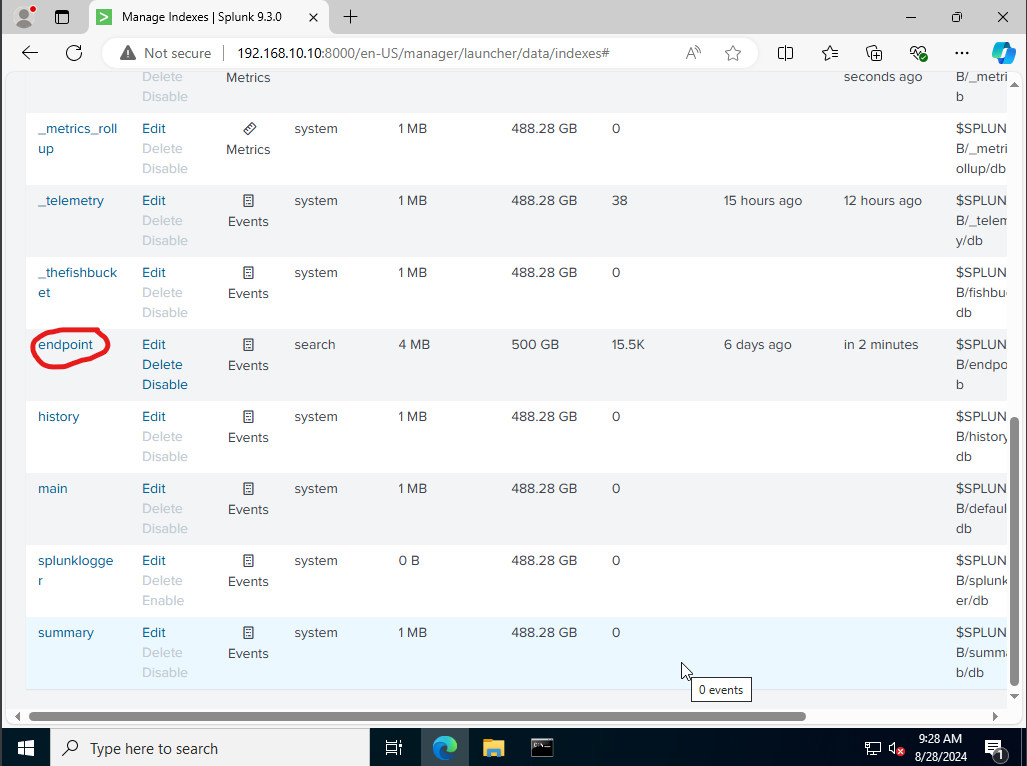Toggle split screen view in Edge
The image size is (1027, 766).
coord(785,53)
